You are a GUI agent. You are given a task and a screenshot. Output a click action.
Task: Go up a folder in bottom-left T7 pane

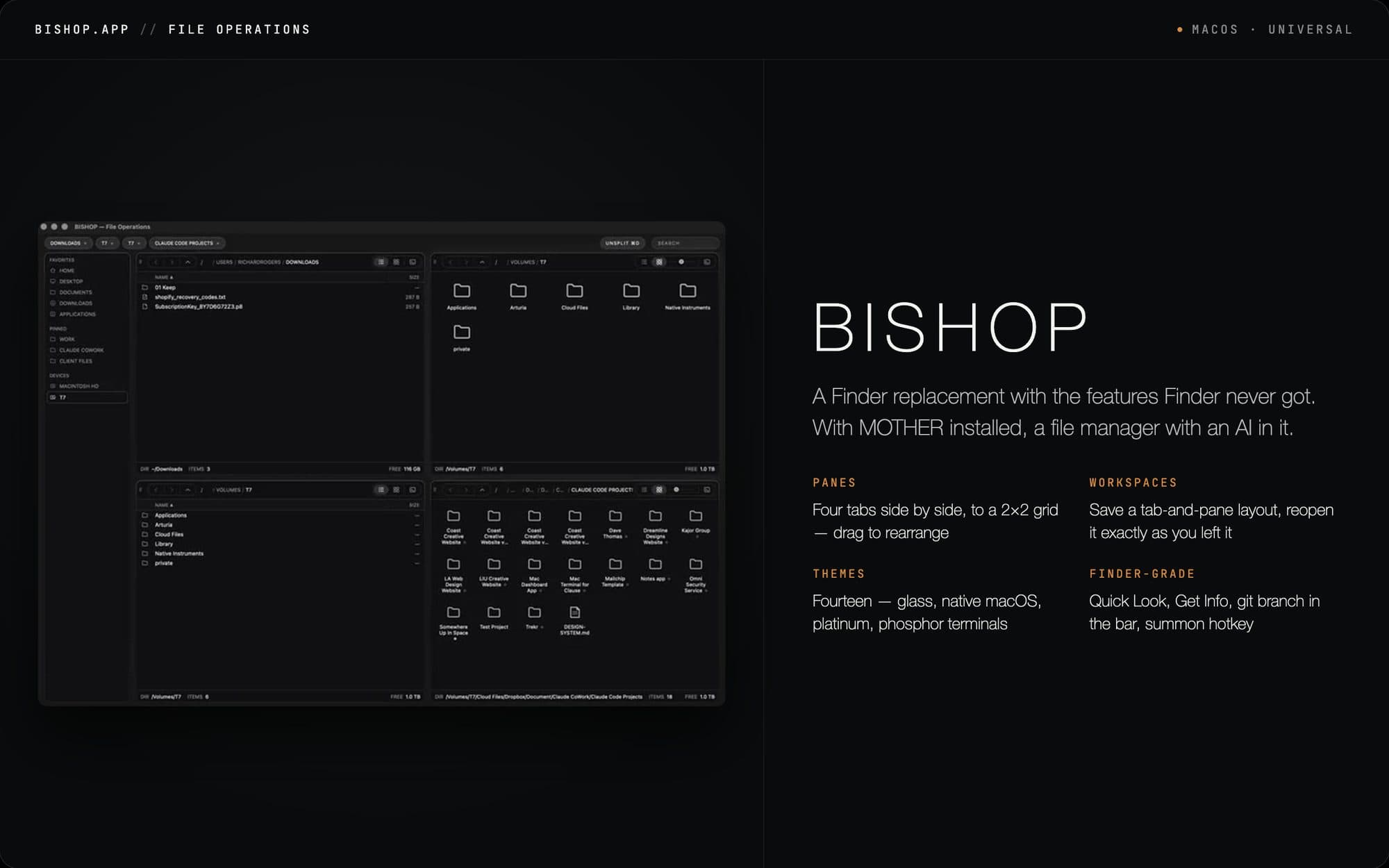188,490
